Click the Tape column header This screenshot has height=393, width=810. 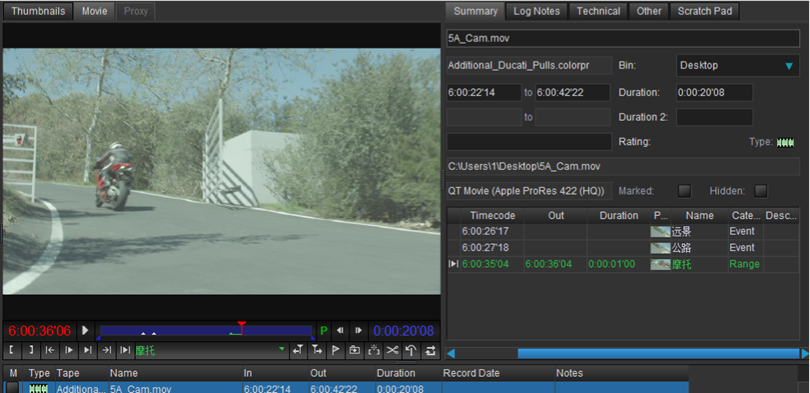(x=81, y=373)
